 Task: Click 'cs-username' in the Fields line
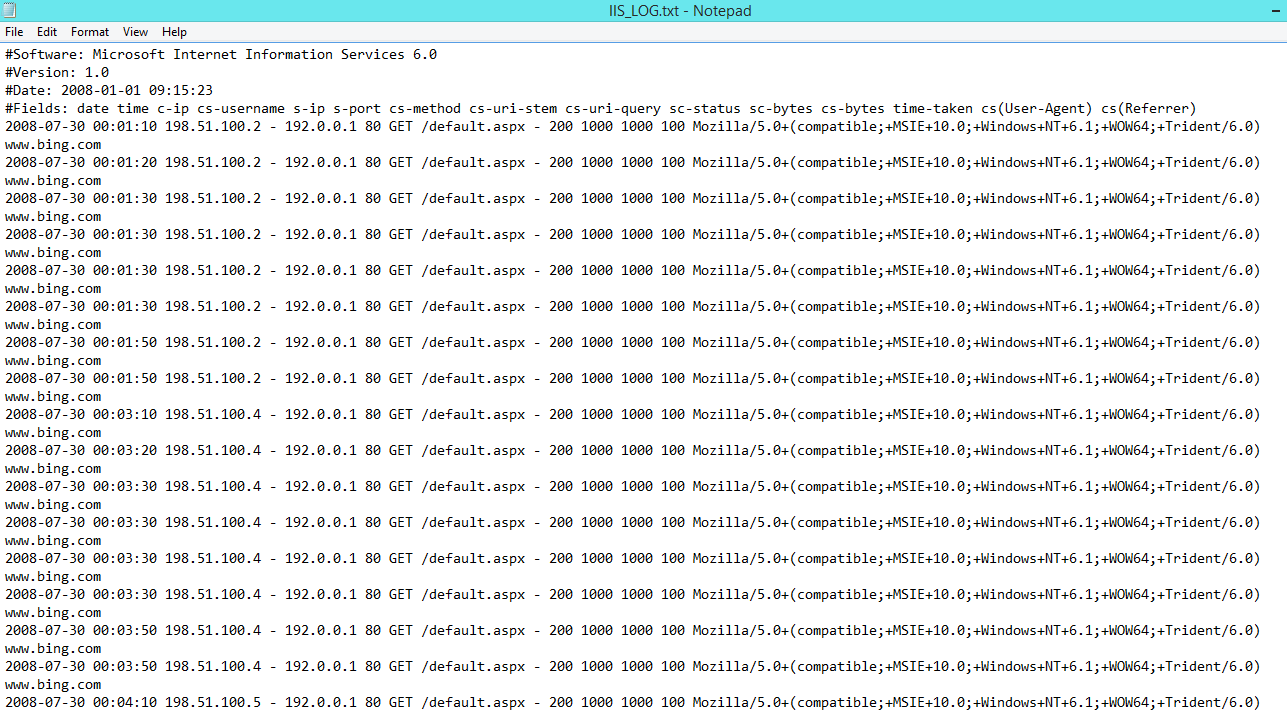point(241,109)
